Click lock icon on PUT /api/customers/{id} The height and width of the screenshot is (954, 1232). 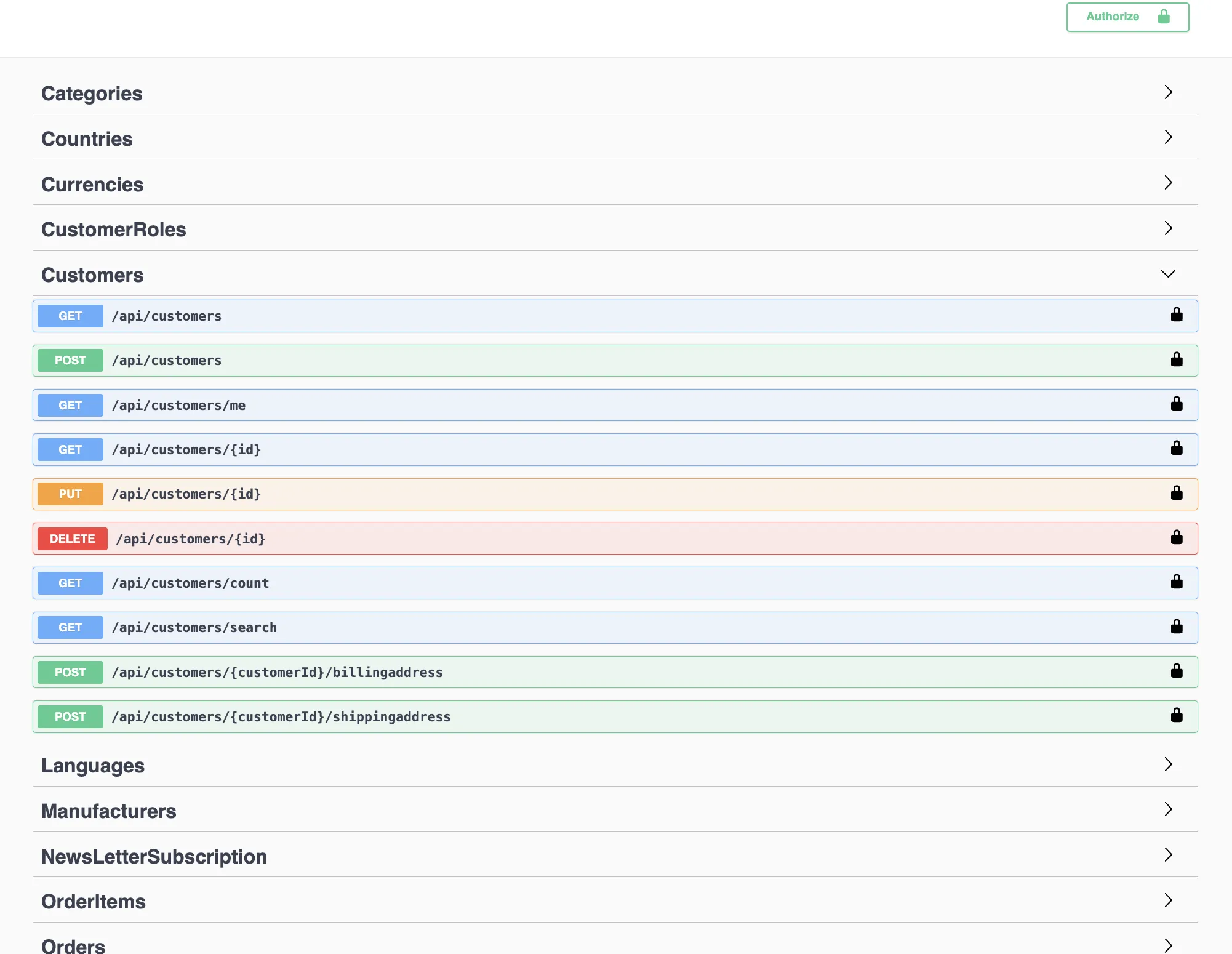point(1177,492)
